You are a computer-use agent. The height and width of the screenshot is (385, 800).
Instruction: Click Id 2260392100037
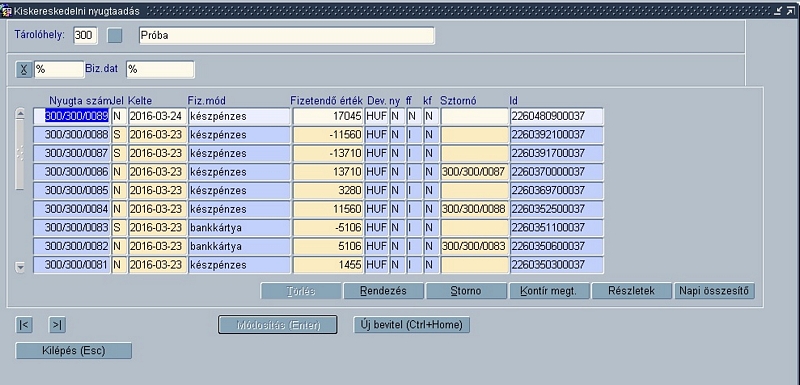tap(557, 135)
